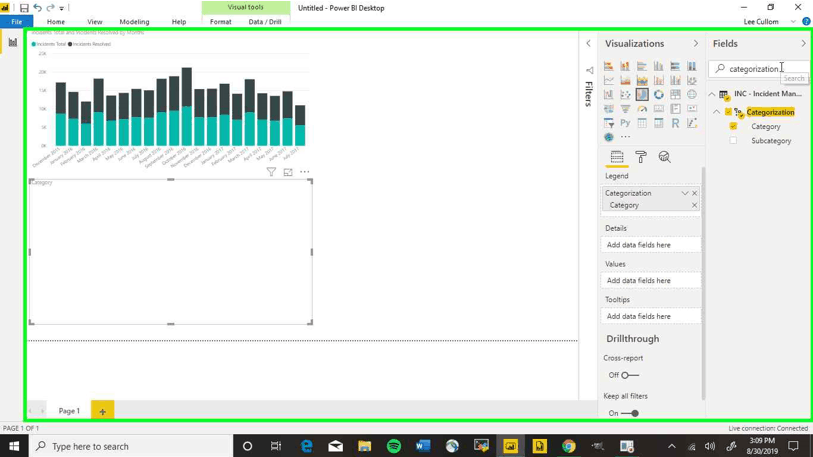Select the Stacked column chart visual
This screenshot has width=813, height=457.
(625, 66)
